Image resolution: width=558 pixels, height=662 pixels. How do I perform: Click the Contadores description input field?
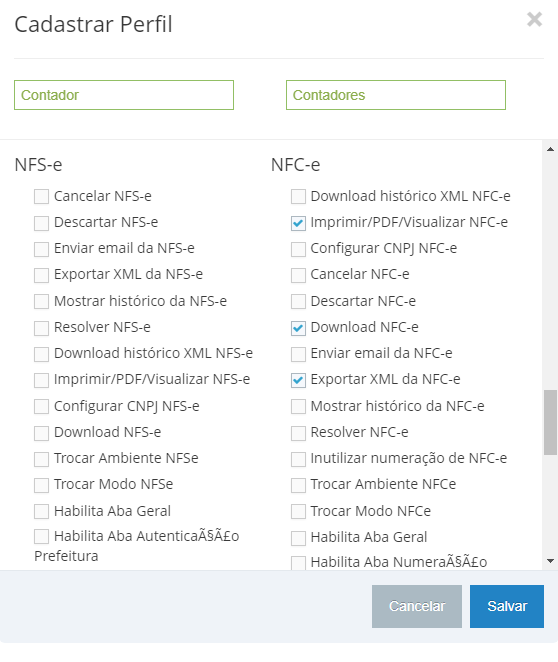pos(395,95)
